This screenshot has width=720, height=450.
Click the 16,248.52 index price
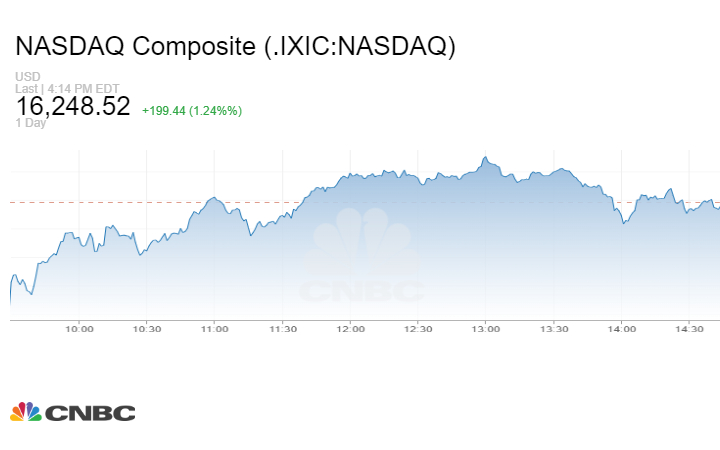pos(73,106)
